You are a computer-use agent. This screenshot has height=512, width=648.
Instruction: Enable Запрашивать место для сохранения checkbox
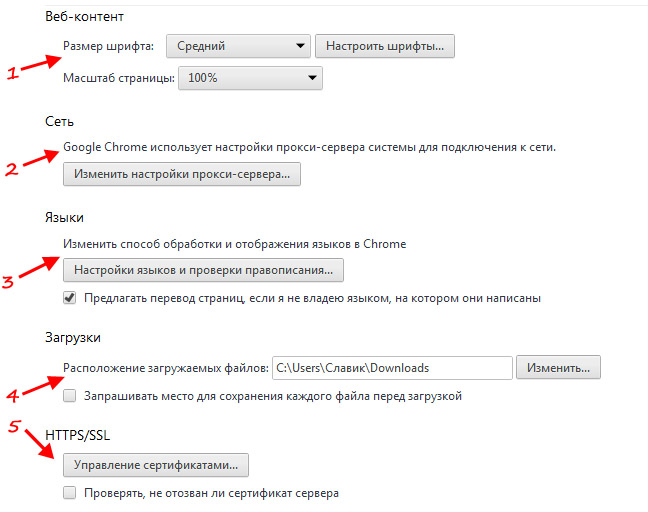(x=70, y=396)
